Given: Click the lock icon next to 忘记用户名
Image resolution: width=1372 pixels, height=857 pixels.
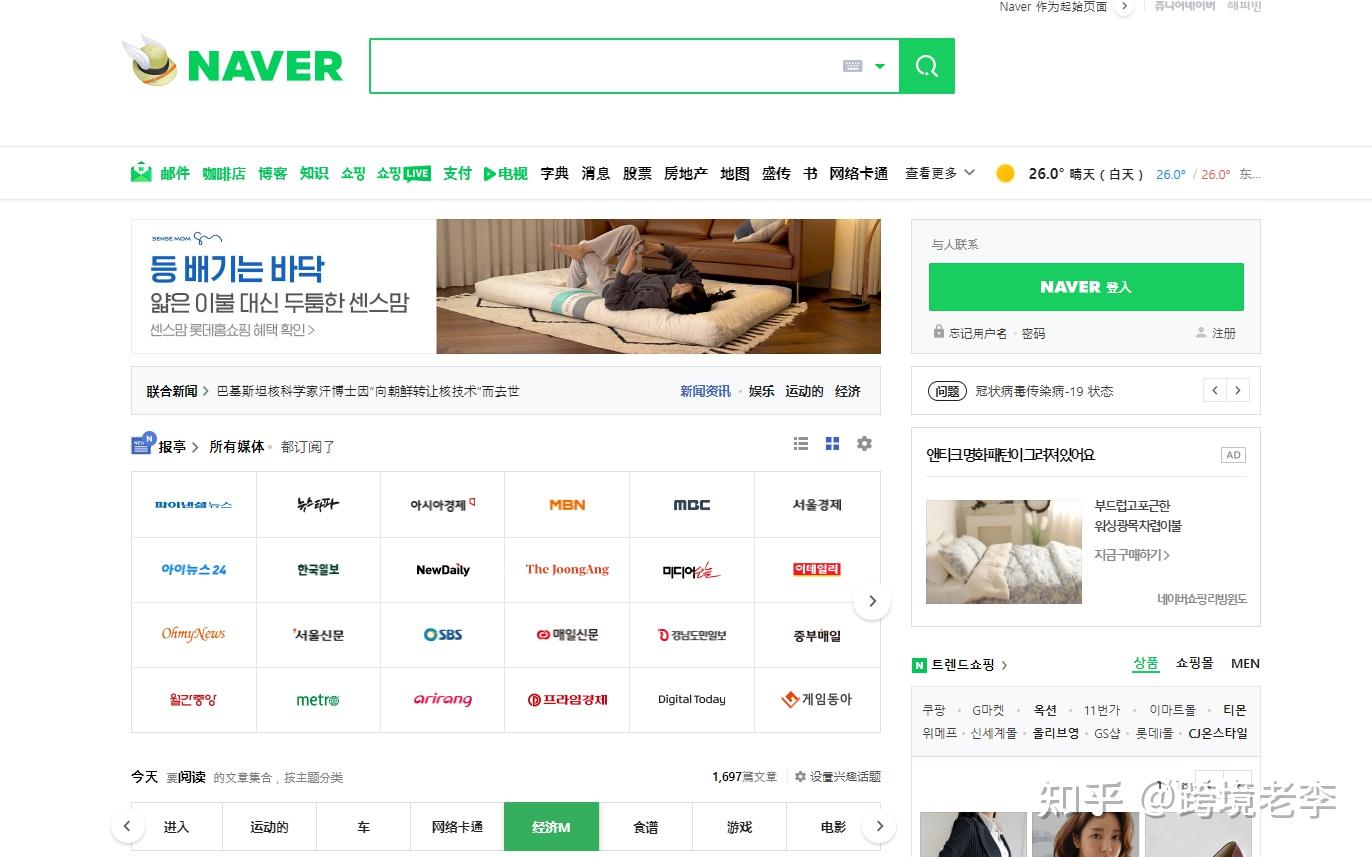Looking at the screenshot, I should tap(938, 332).
